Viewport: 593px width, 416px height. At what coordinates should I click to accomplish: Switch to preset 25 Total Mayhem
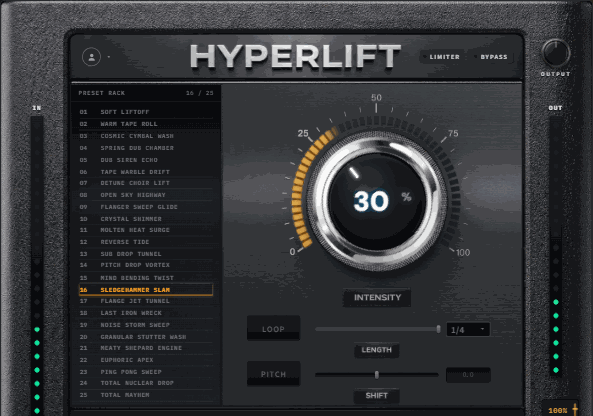(x=146, y=395)
